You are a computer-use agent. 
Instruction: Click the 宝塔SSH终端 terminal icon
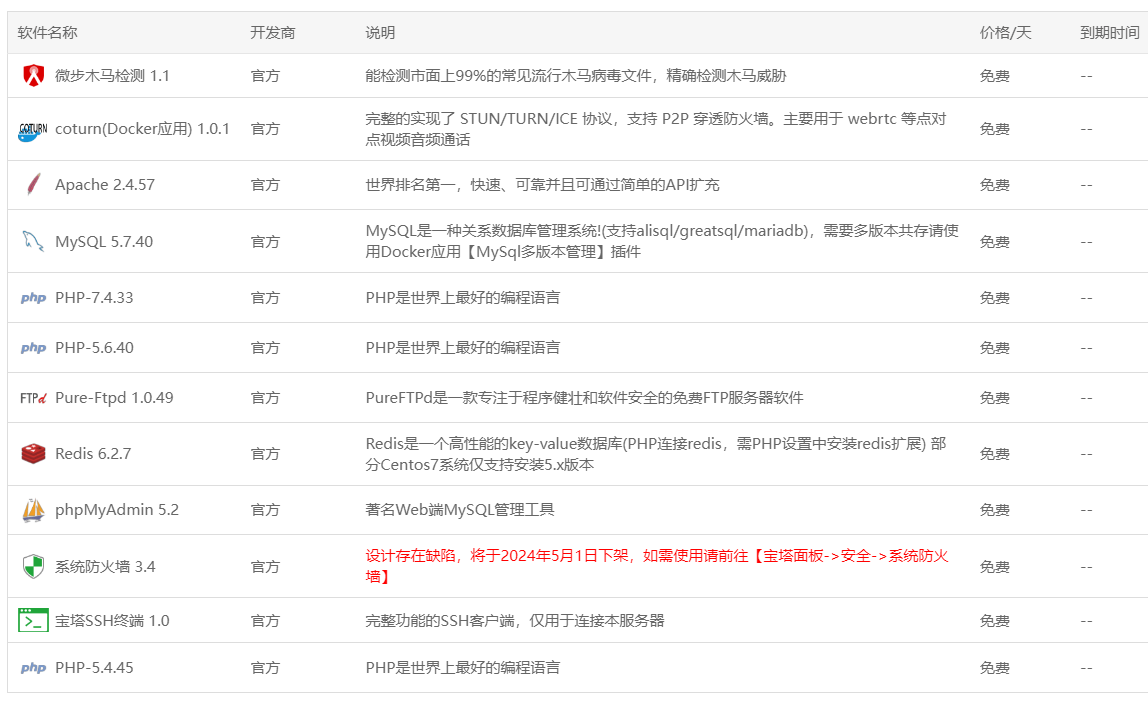click(x=34, y=621)
